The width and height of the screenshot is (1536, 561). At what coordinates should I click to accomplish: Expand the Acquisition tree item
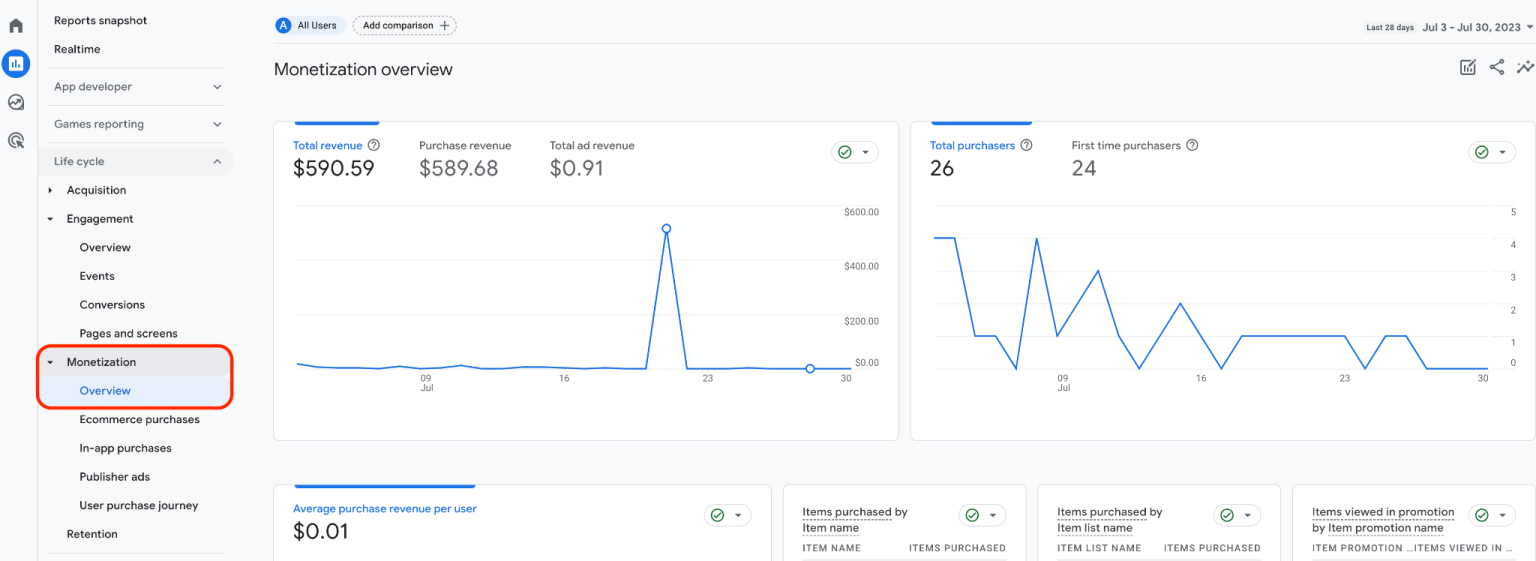(51, 190)
